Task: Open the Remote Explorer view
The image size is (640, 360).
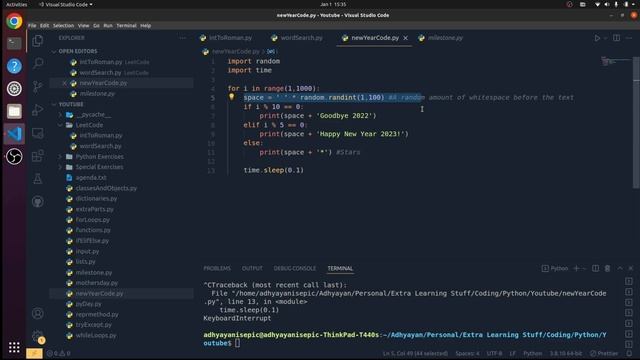Action: [38, 133]
